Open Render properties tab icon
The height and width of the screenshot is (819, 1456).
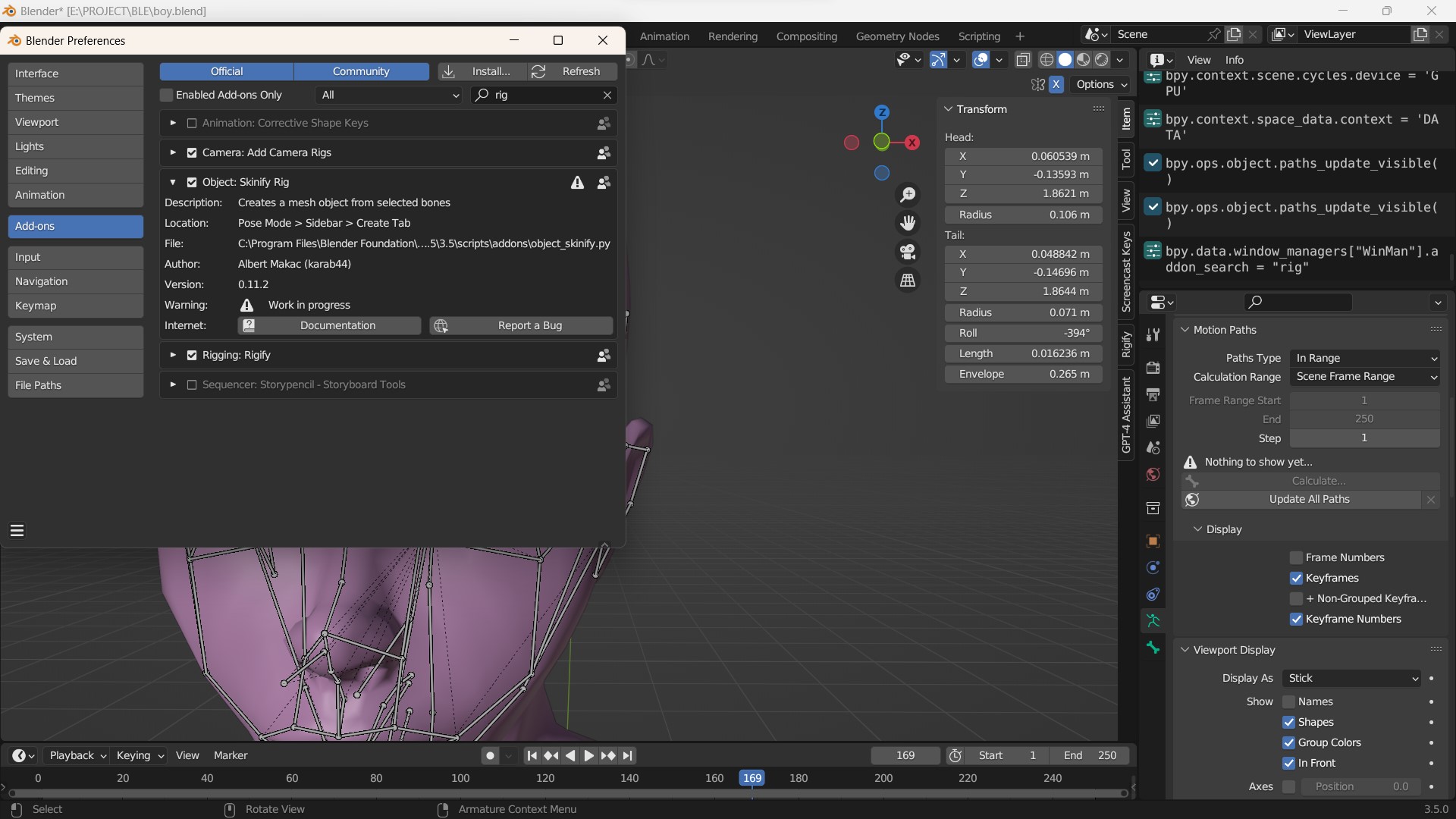pyautogui.click(x=1153, y=368)
